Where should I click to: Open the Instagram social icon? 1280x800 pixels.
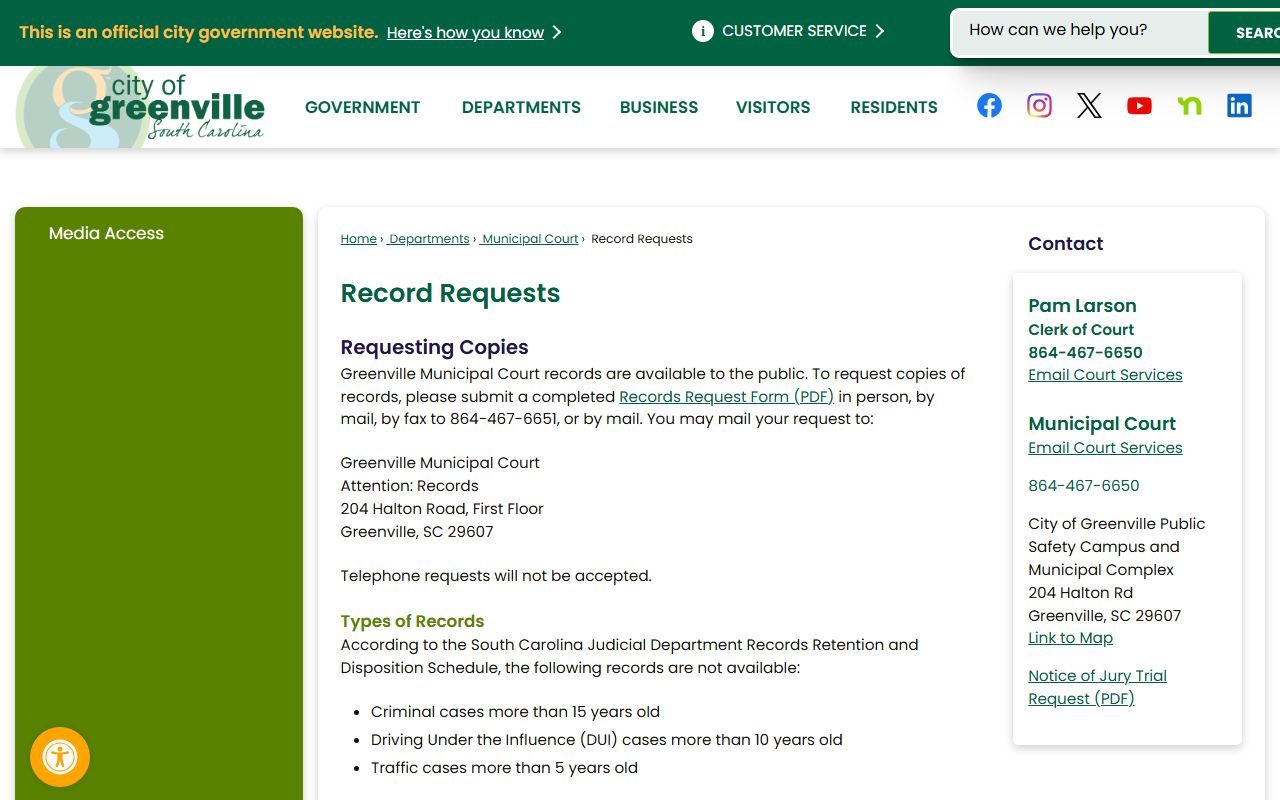pos(1039,105)
